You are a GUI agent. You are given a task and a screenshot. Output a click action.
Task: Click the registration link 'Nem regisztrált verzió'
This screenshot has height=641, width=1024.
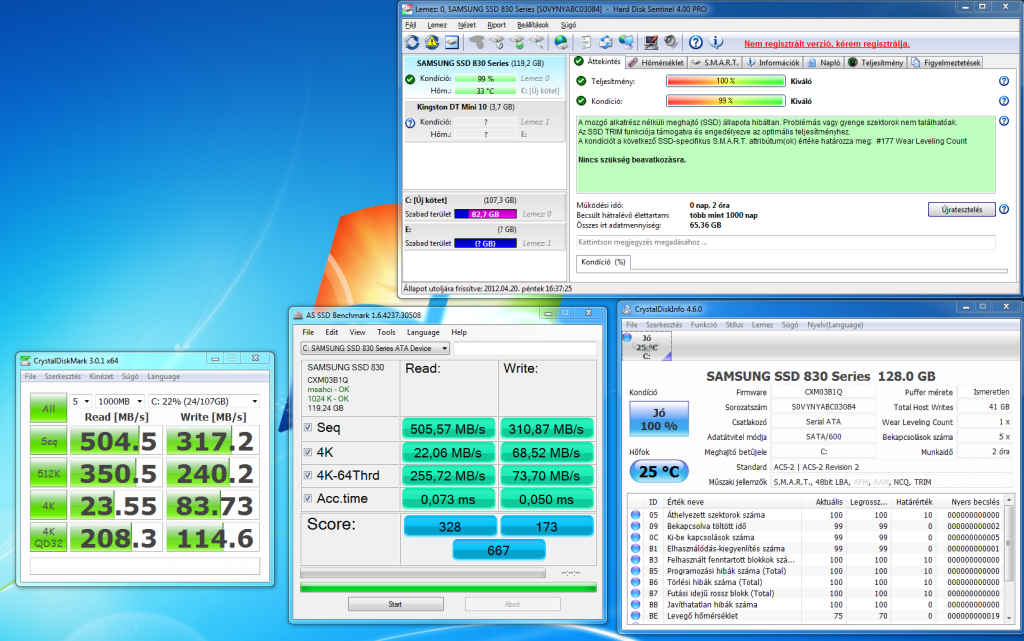pos(827,44)
